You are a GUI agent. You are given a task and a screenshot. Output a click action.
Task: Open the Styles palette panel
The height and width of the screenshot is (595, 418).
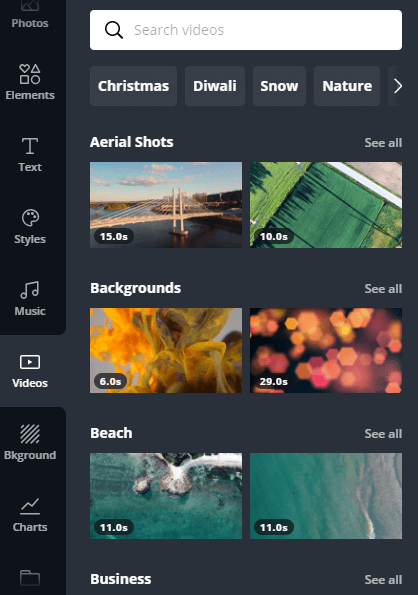coord(30,227)
